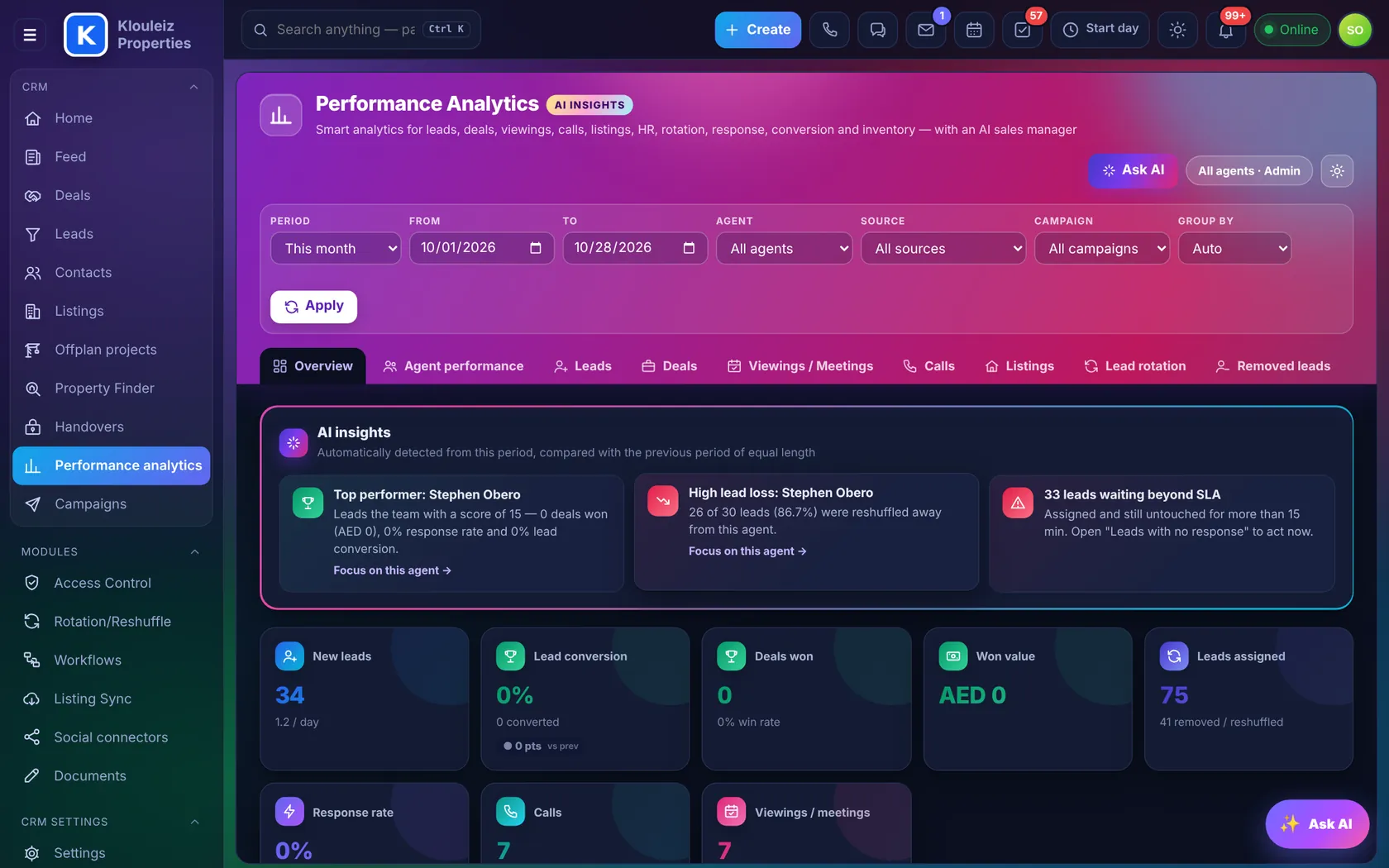Viewport: 1389px width, 868px height.
Task: Click the Klouleiz Properties K logo
Action: click(86, 35)
